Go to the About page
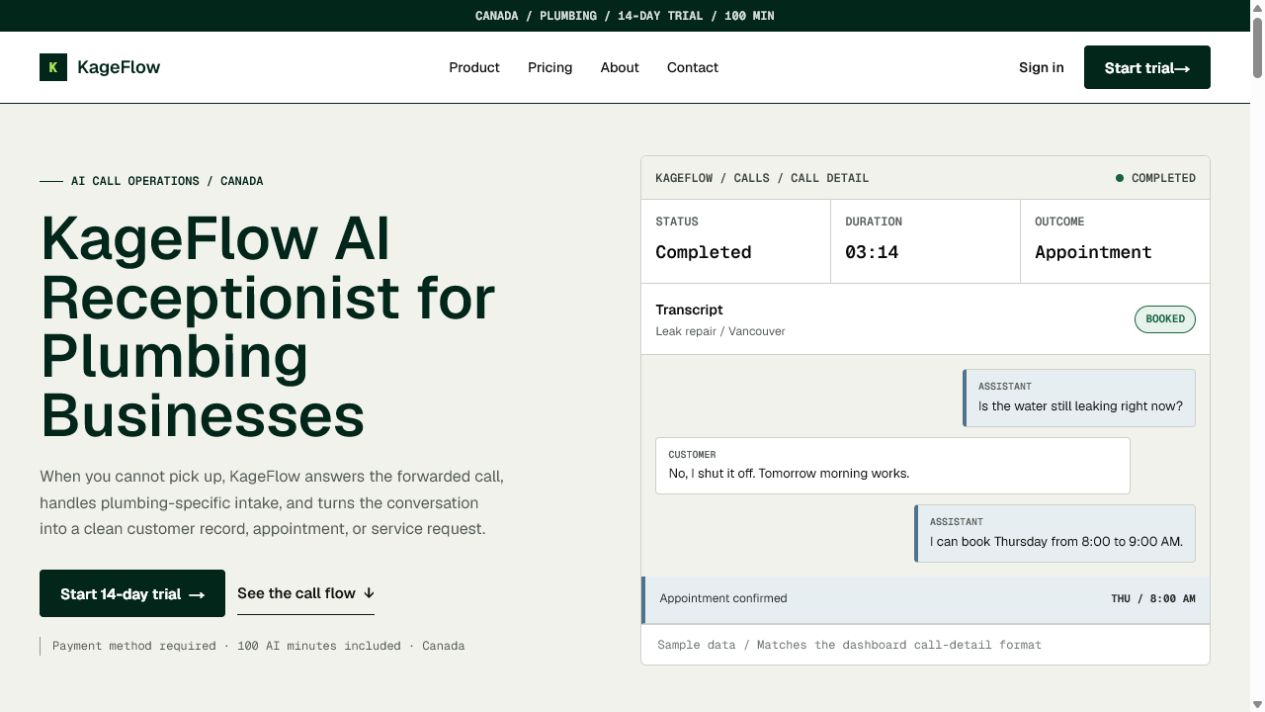Screen dimensions: 1265x712 619,67
